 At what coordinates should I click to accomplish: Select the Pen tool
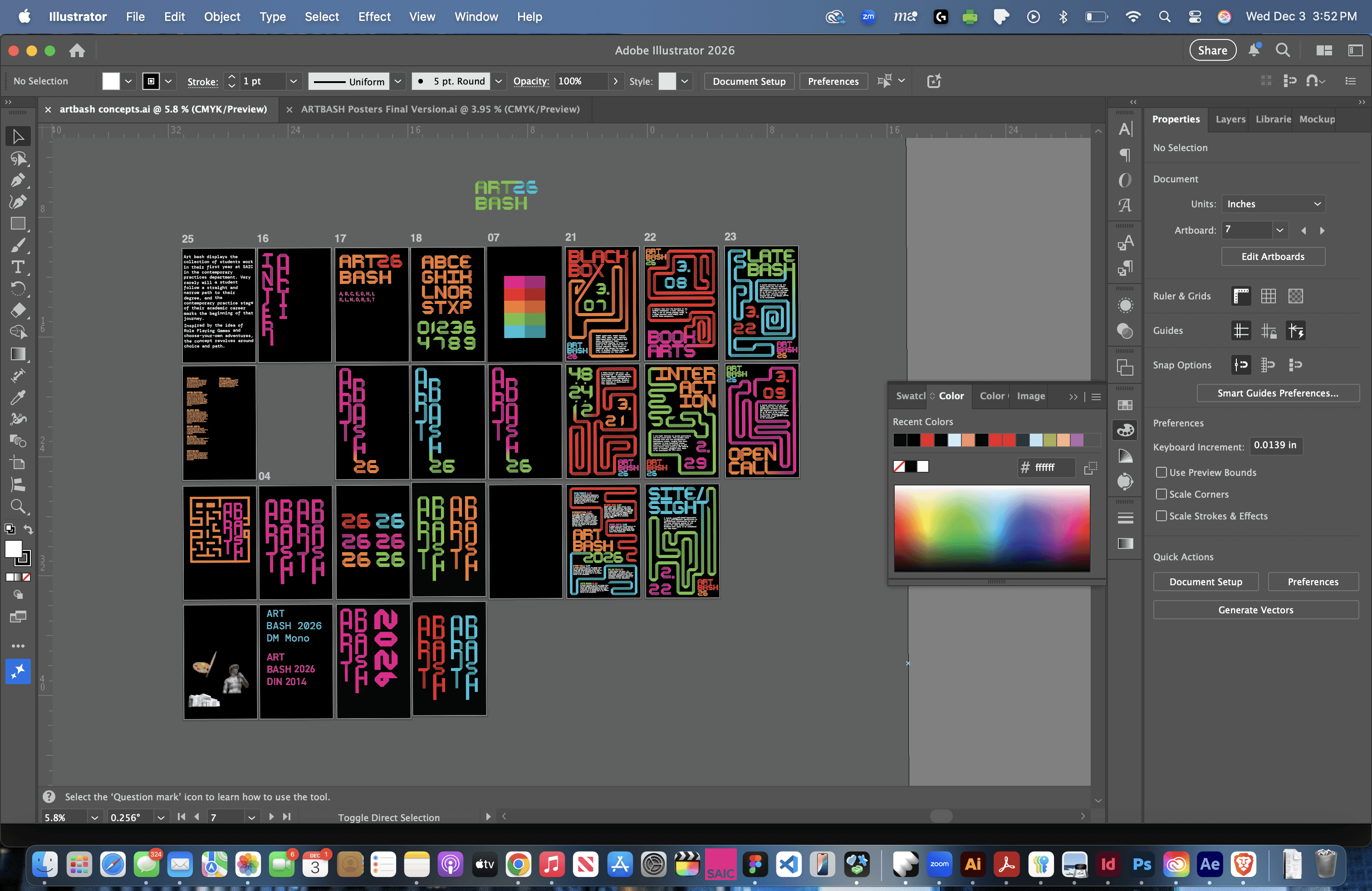point(18,180)
